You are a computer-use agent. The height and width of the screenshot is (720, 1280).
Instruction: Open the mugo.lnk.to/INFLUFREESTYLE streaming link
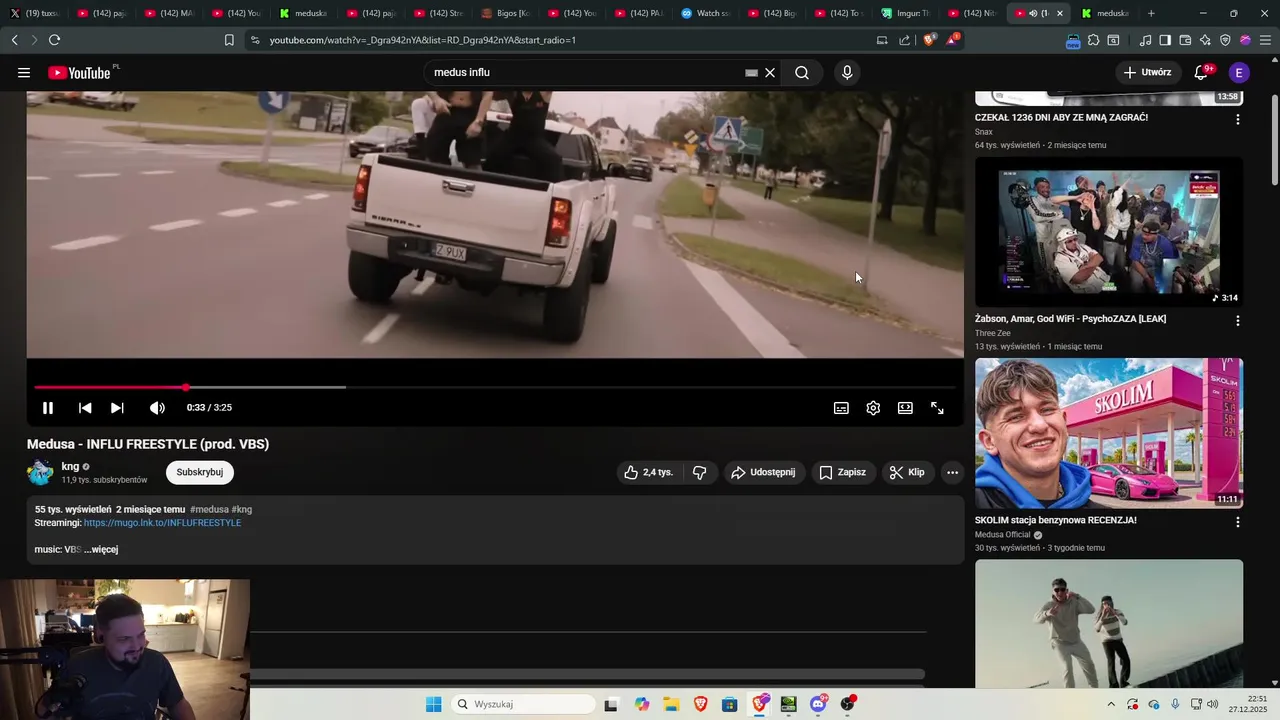pos(162,523)
